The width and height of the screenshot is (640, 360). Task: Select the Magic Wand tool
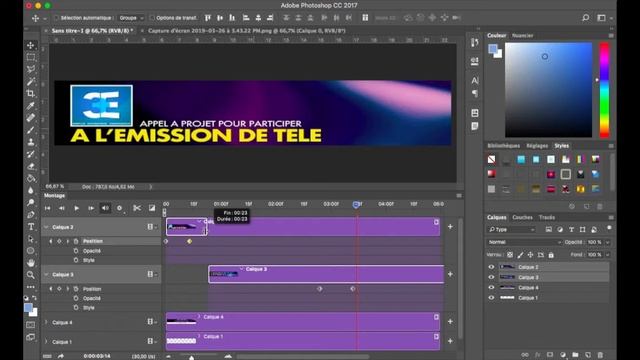(31, 82)
